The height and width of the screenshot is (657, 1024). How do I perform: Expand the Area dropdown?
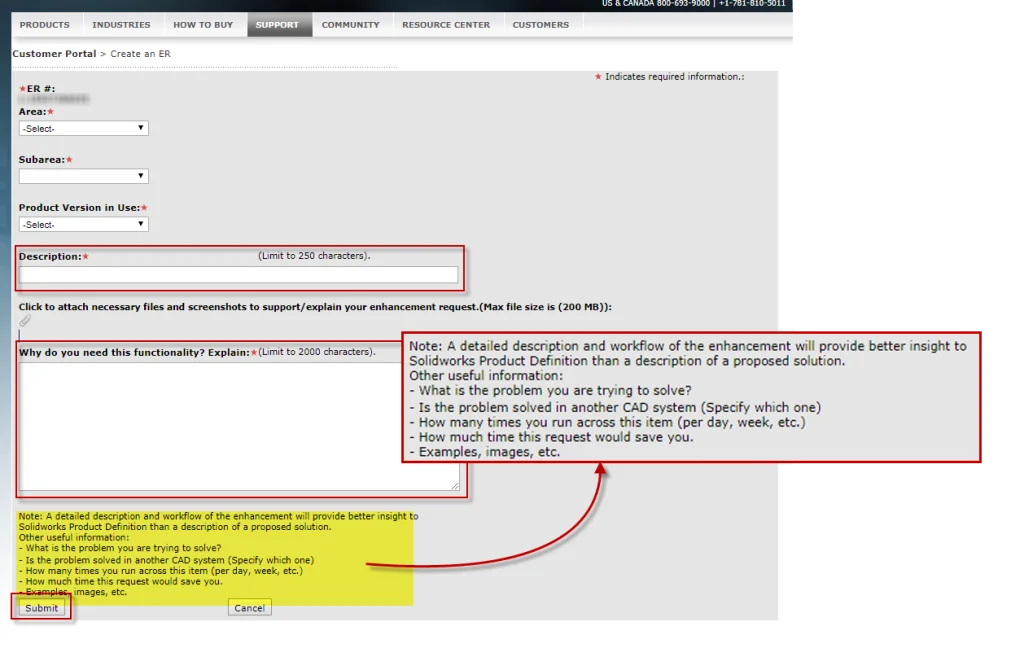84,128
